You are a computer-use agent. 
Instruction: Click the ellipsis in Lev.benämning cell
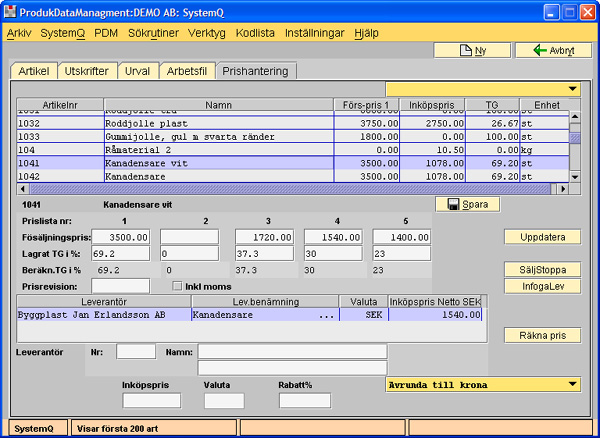[324, 314]
